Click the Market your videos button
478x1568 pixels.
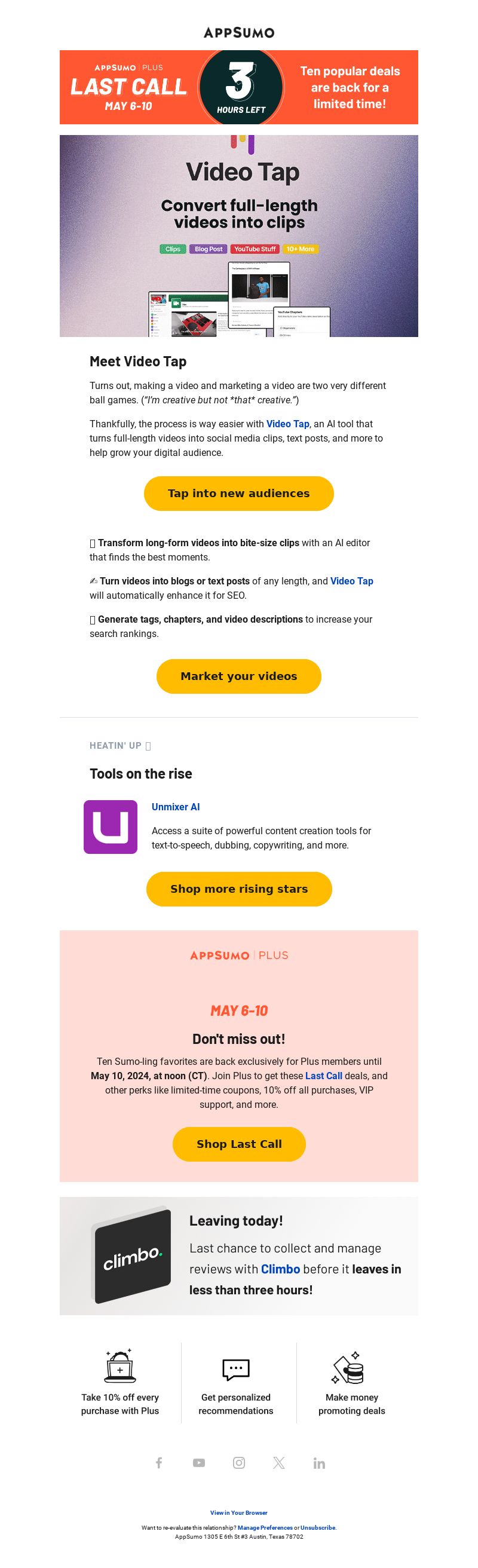238,676
